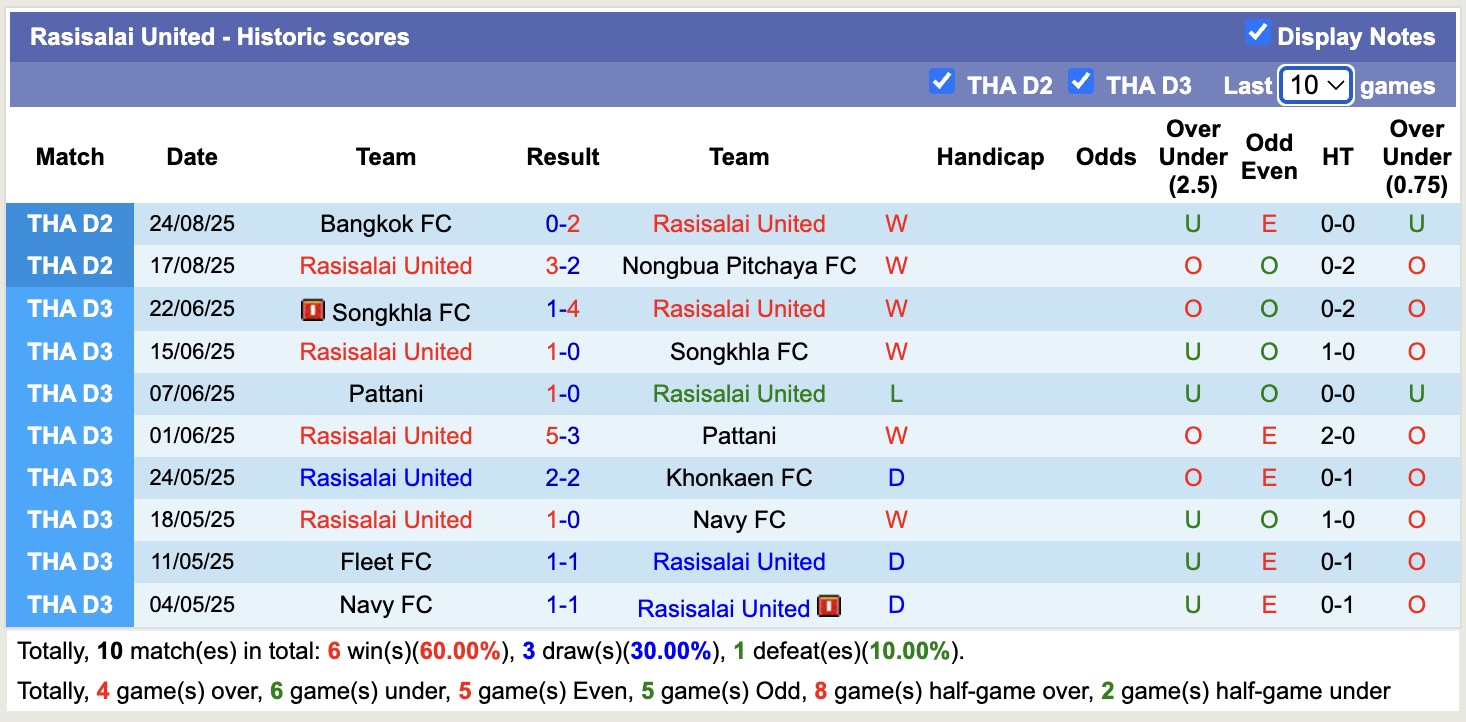Click the Khonkaen FC team name
The width and height of the screenshot is (1466, 722).
point(739,478)
